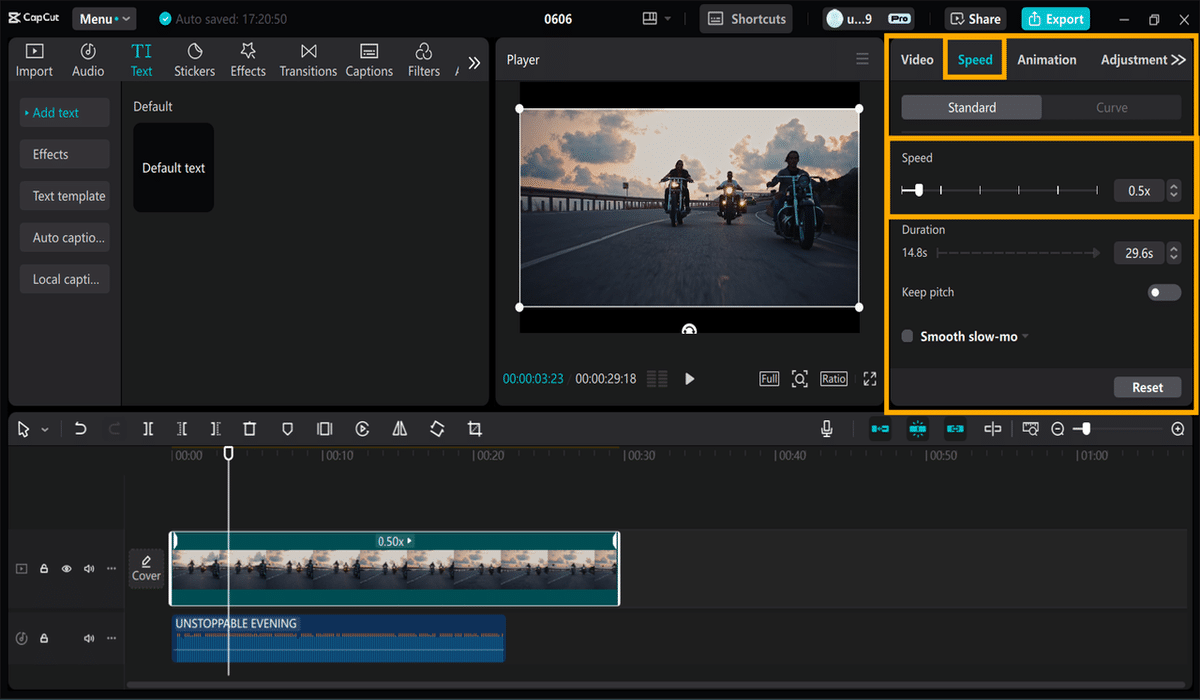
Task: Click the Delete trash icon
Action: pos(250,429)
